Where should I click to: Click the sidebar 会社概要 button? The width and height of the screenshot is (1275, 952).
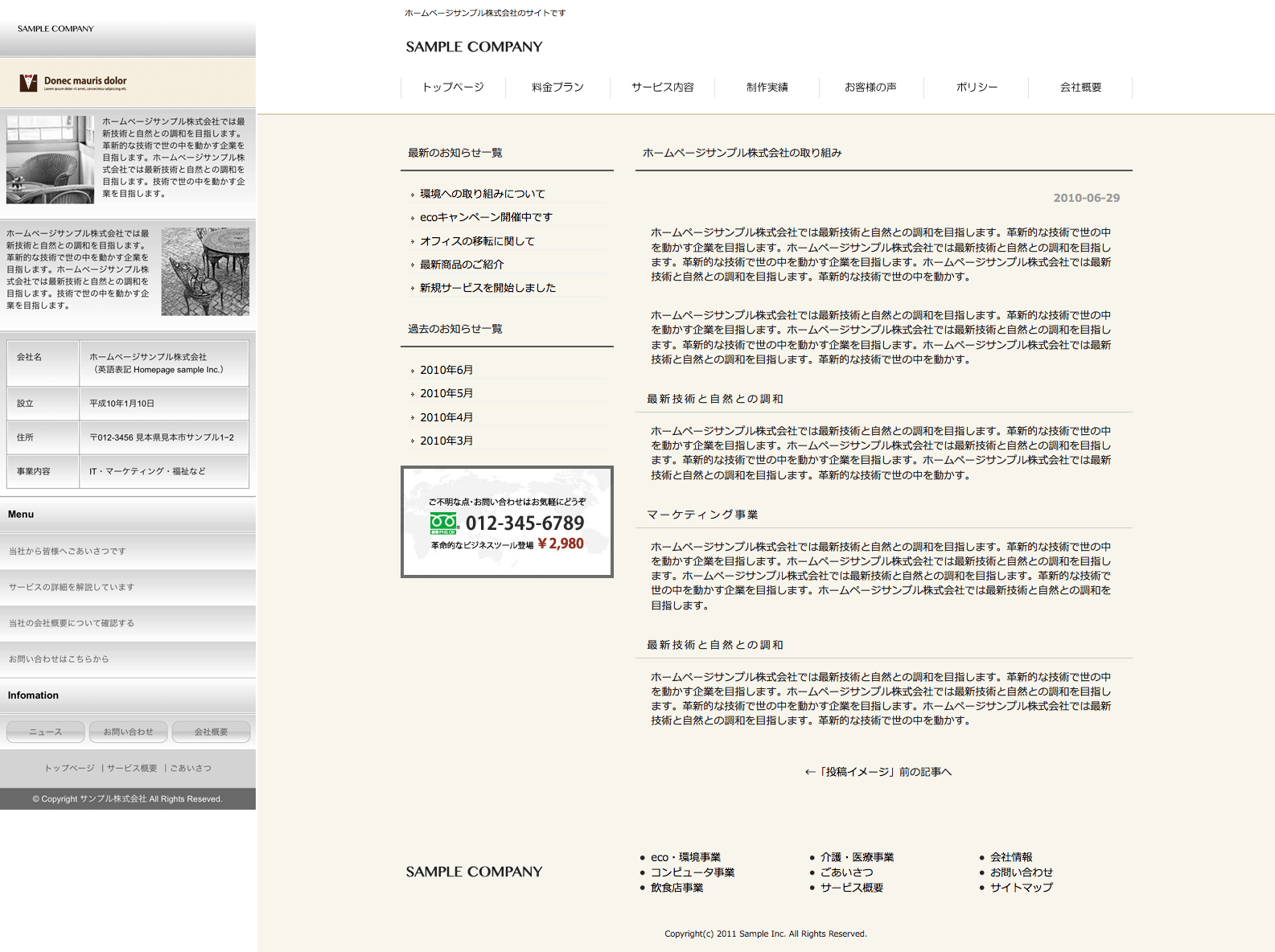tap(211, 732)
